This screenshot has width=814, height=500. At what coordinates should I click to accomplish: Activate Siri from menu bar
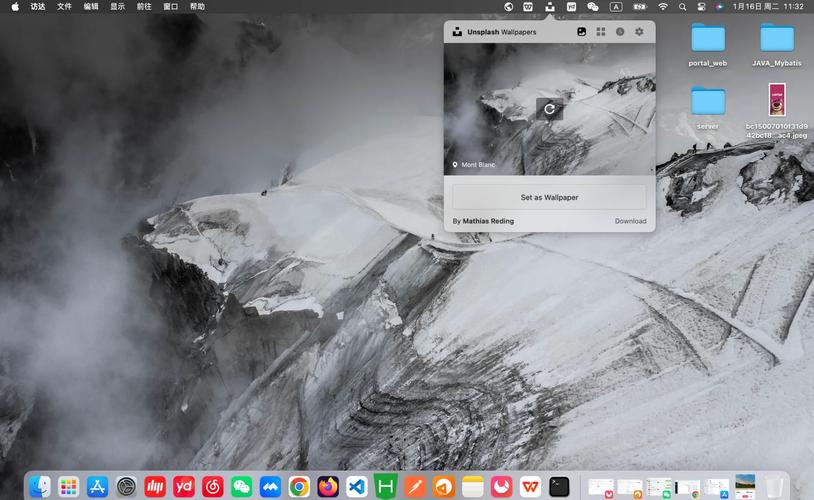coord(720,7)
